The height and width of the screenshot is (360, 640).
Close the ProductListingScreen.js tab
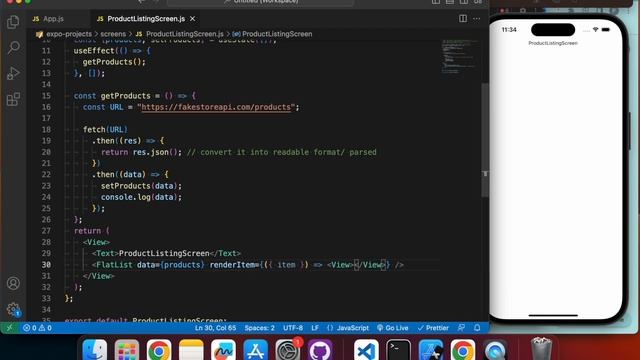click(x=192, y=19)
